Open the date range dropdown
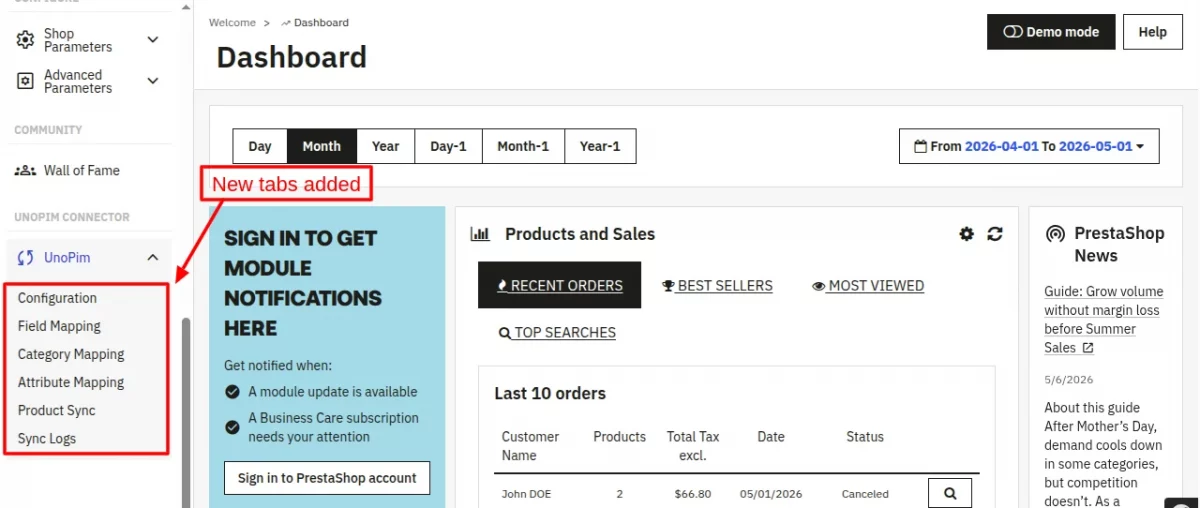1200x508 pixels. point(1029,146)
